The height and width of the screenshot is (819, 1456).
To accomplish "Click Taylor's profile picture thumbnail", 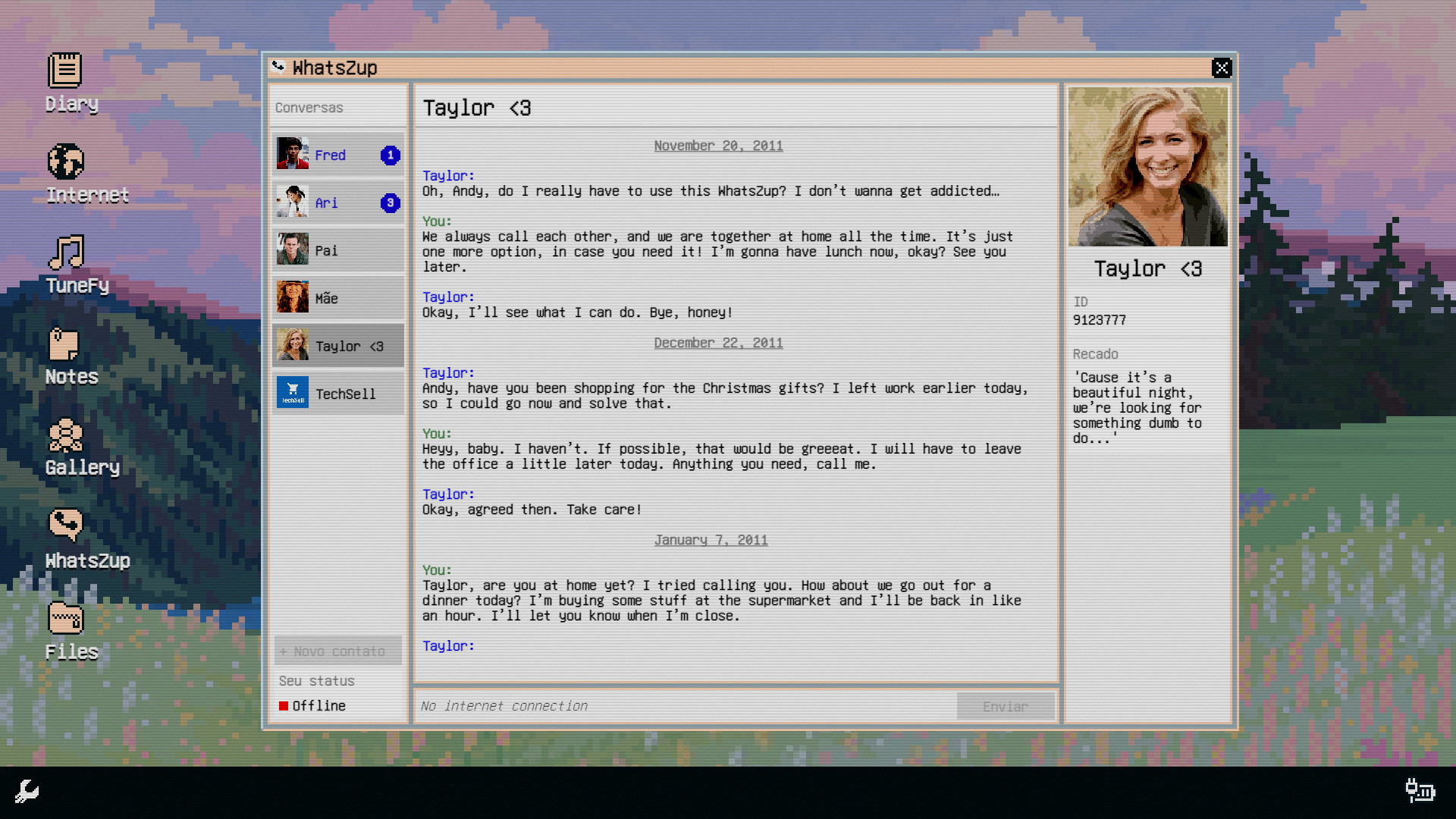I will (x=1147, y=167).
